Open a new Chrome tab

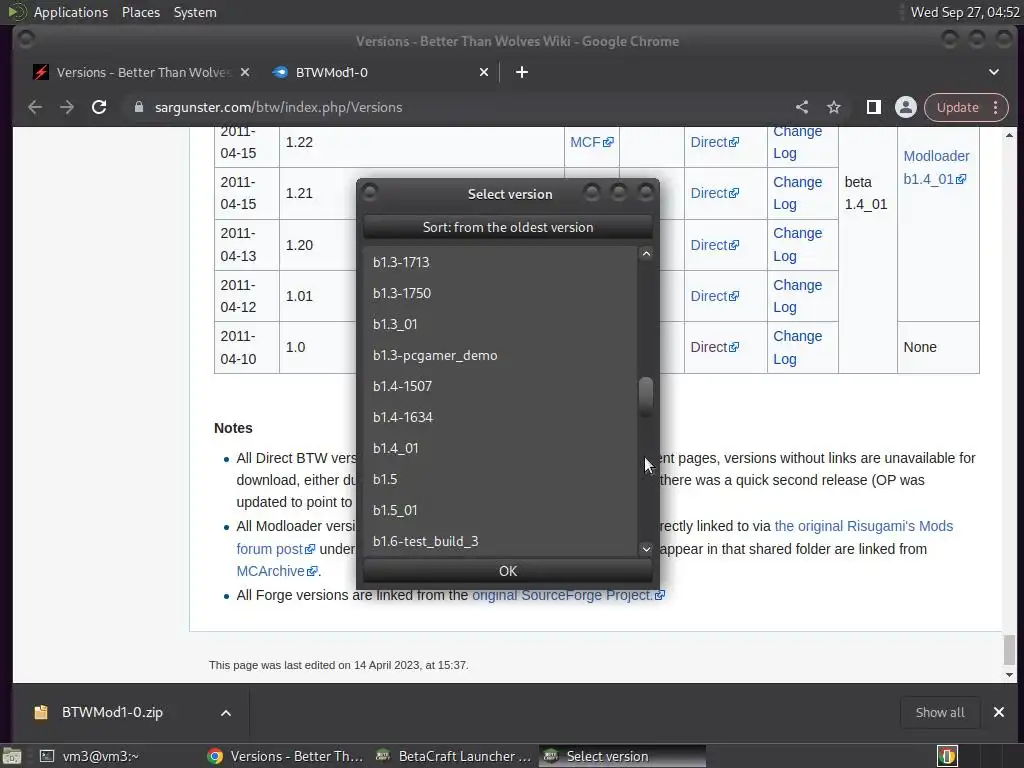pyautogui.click(x=522, y=72)
